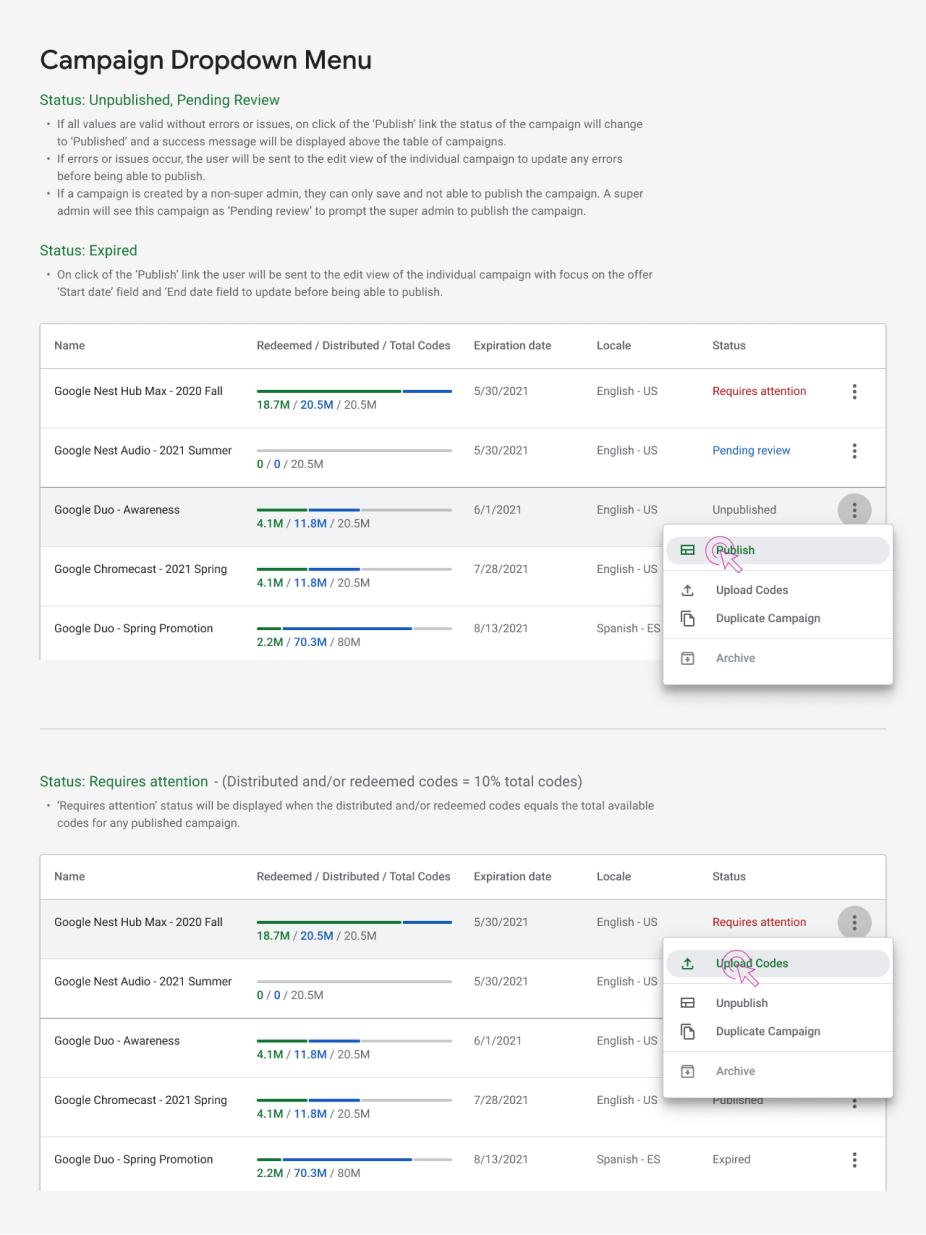Viewport: 926px width, 1235px height.
Task: Click the red Requires attention status in the lower table
Action: (759, 922)
